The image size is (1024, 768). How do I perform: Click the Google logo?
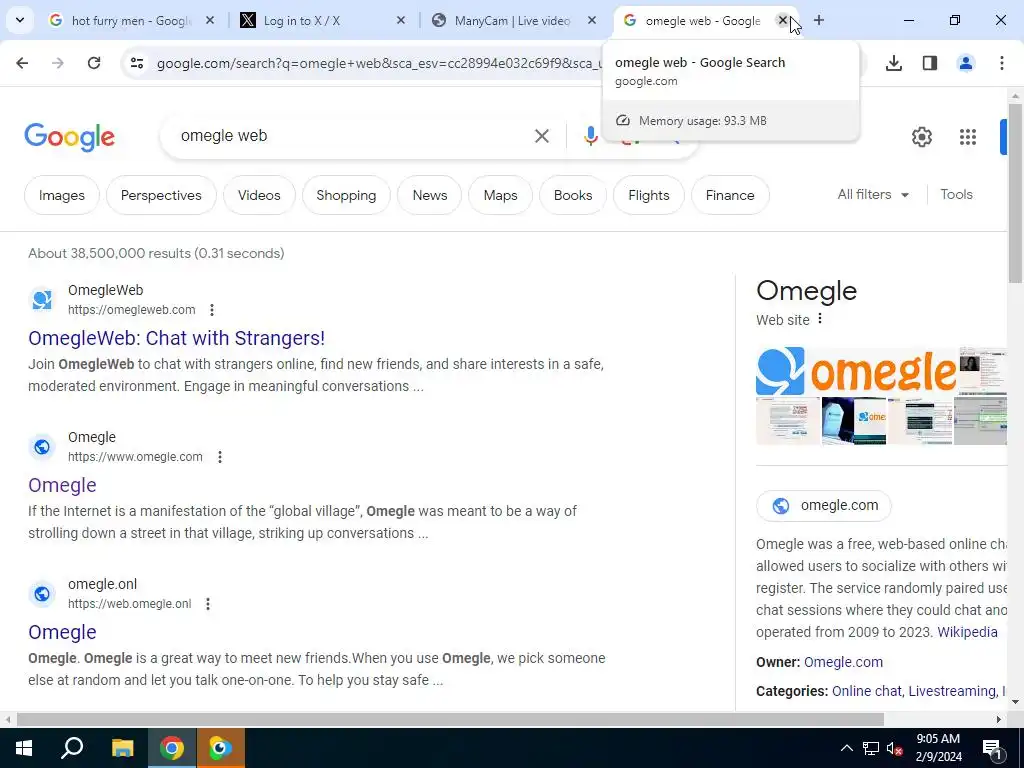coord(69,137)
